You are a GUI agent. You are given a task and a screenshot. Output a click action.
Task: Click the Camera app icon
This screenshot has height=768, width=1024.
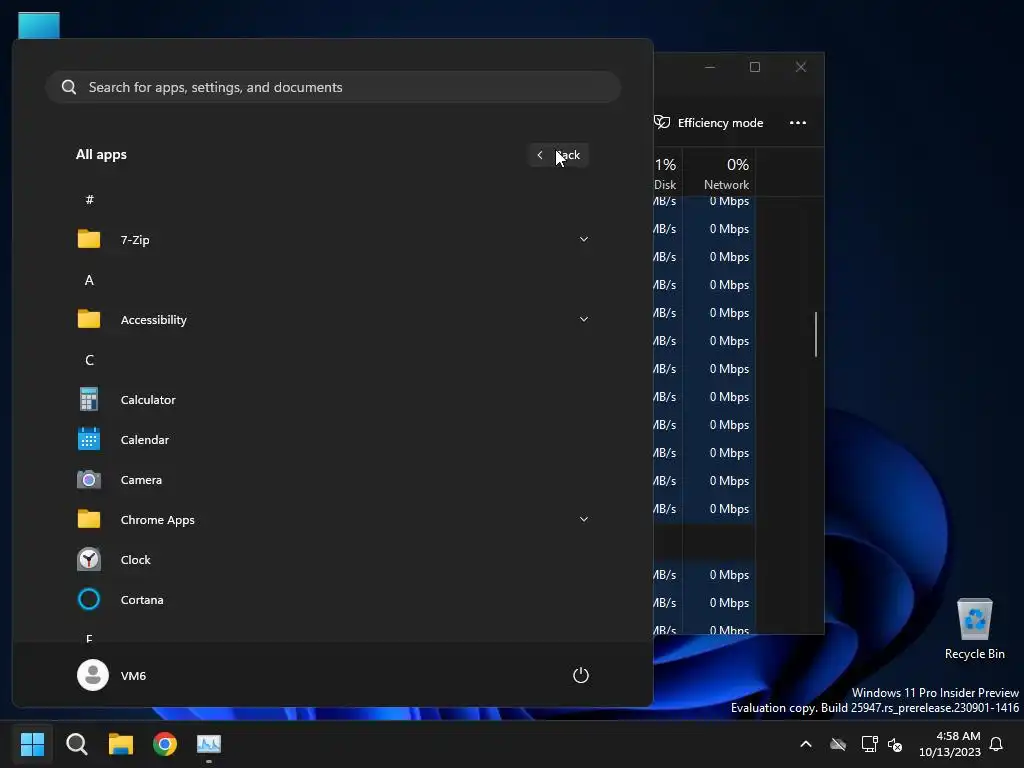pos(89,479)
